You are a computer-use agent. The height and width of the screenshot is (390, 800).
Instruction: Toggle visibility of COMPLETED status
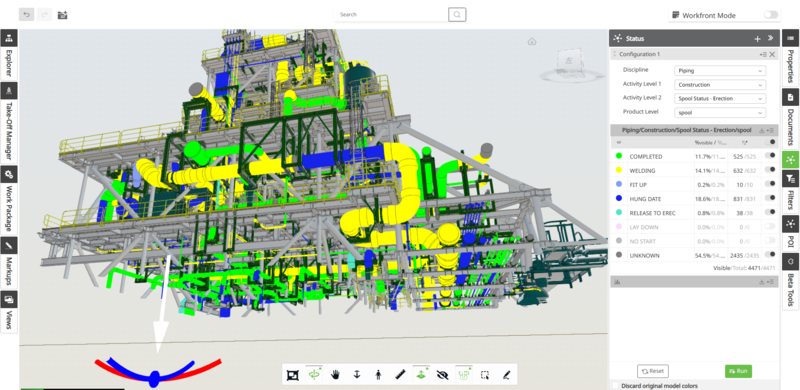click(771, 156)
